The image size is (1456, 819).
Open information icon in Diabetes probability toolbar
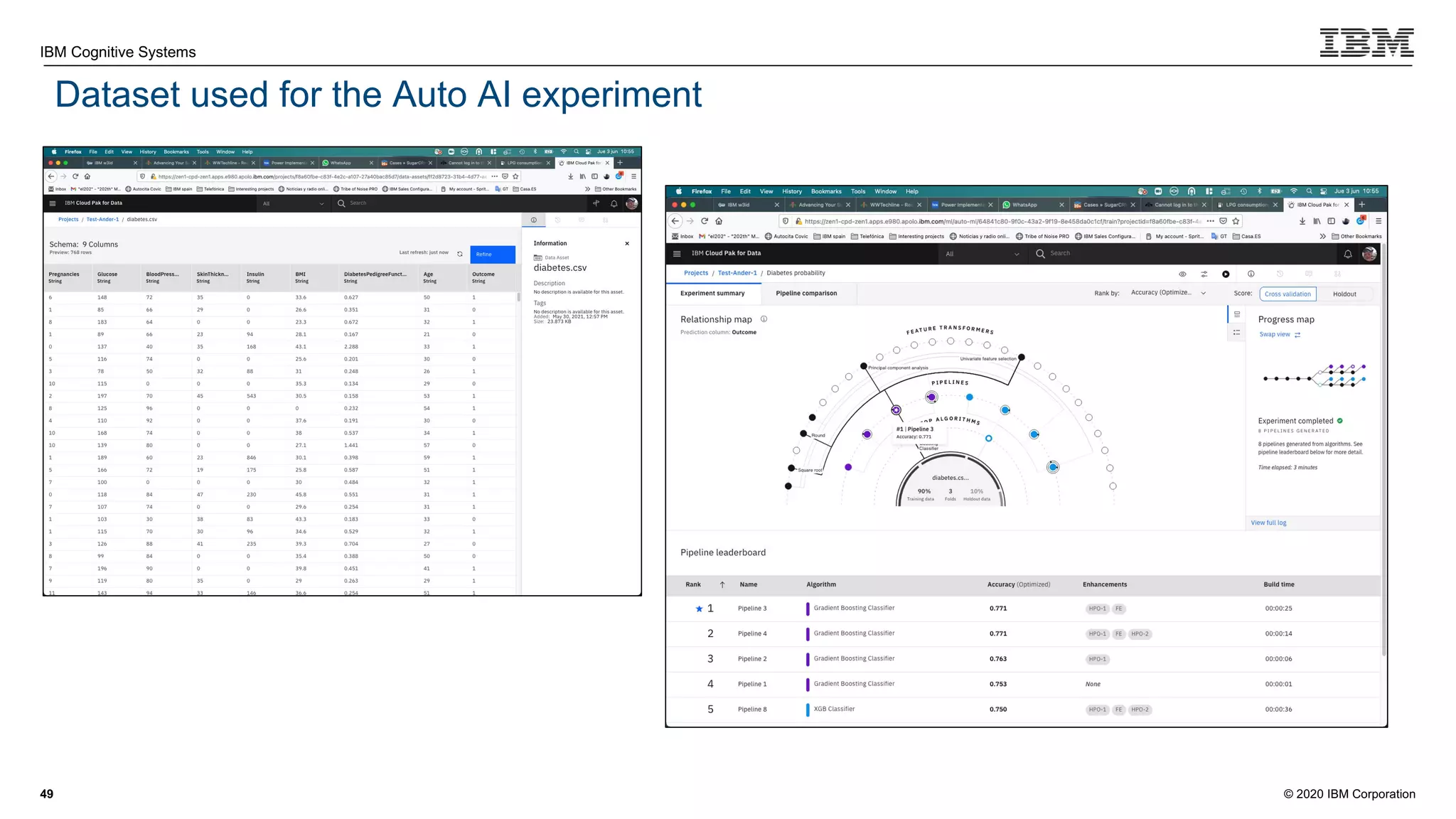click(1251, 274)
